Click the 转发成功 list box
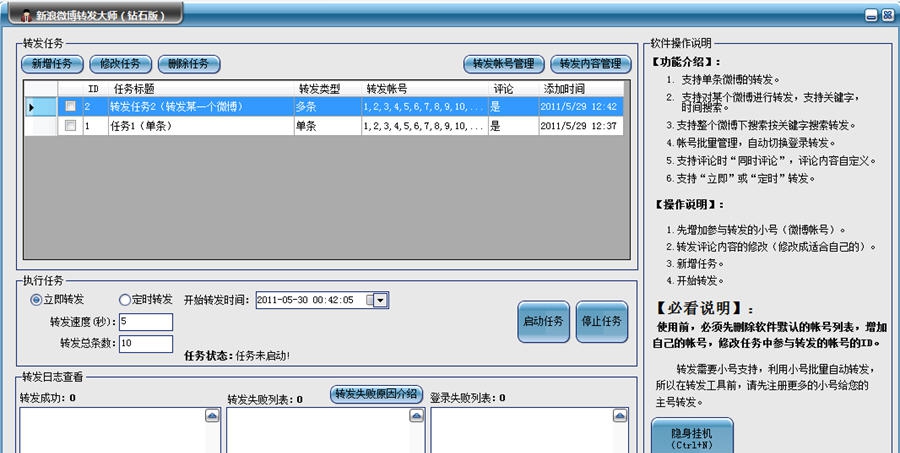 [120, 431]
